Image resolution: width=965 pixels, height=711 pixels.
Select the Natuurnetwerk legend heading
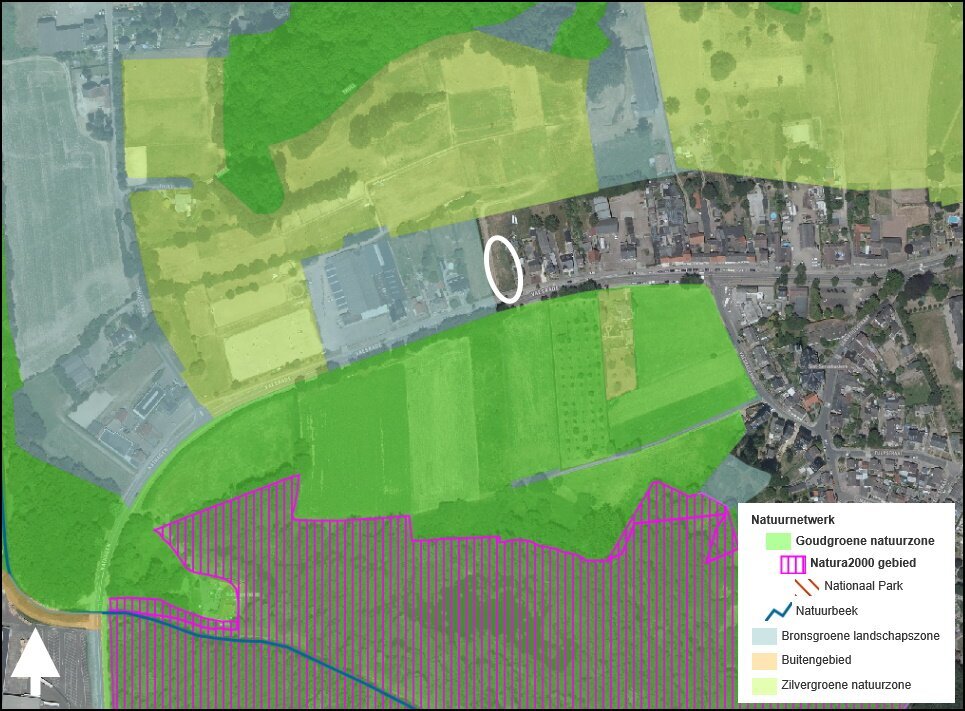pos(792,520)
